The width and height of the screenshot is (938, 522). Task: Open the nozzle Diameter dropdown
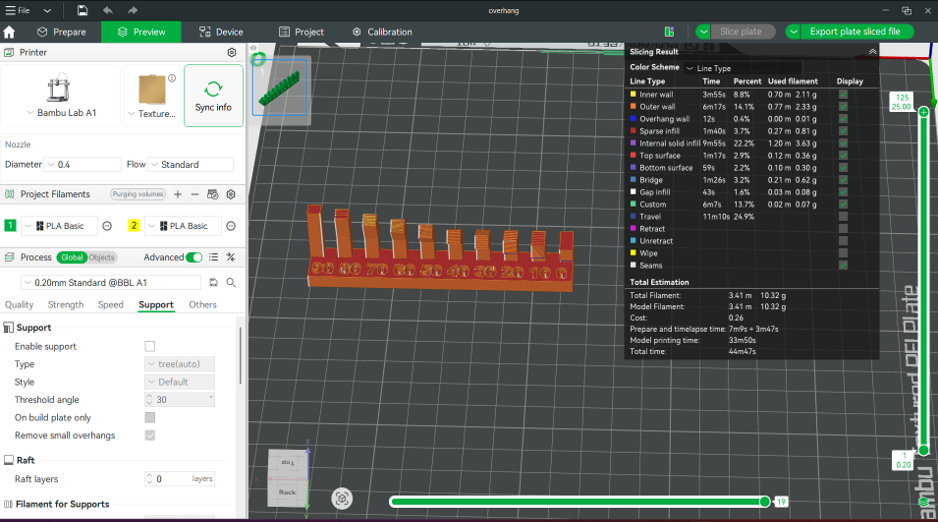pos(83,164)
